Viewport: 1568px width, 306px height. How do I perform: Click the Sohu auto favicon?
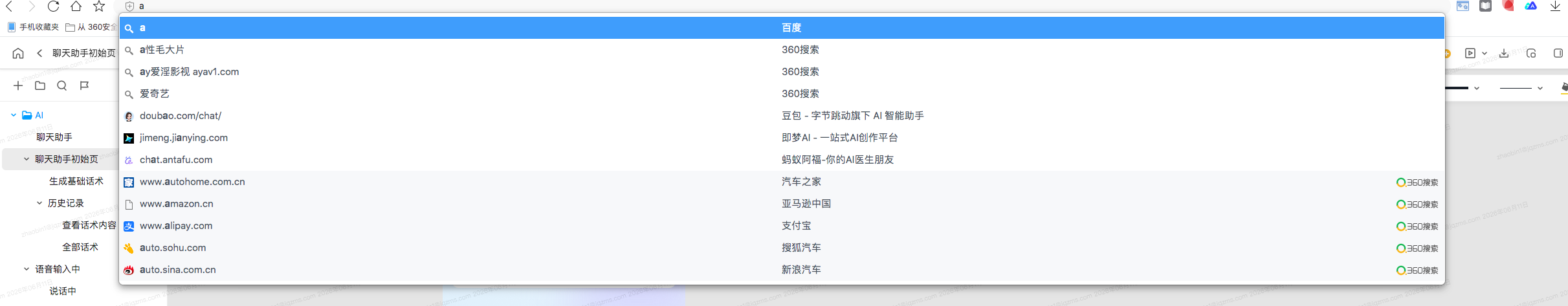click(129, 248)
